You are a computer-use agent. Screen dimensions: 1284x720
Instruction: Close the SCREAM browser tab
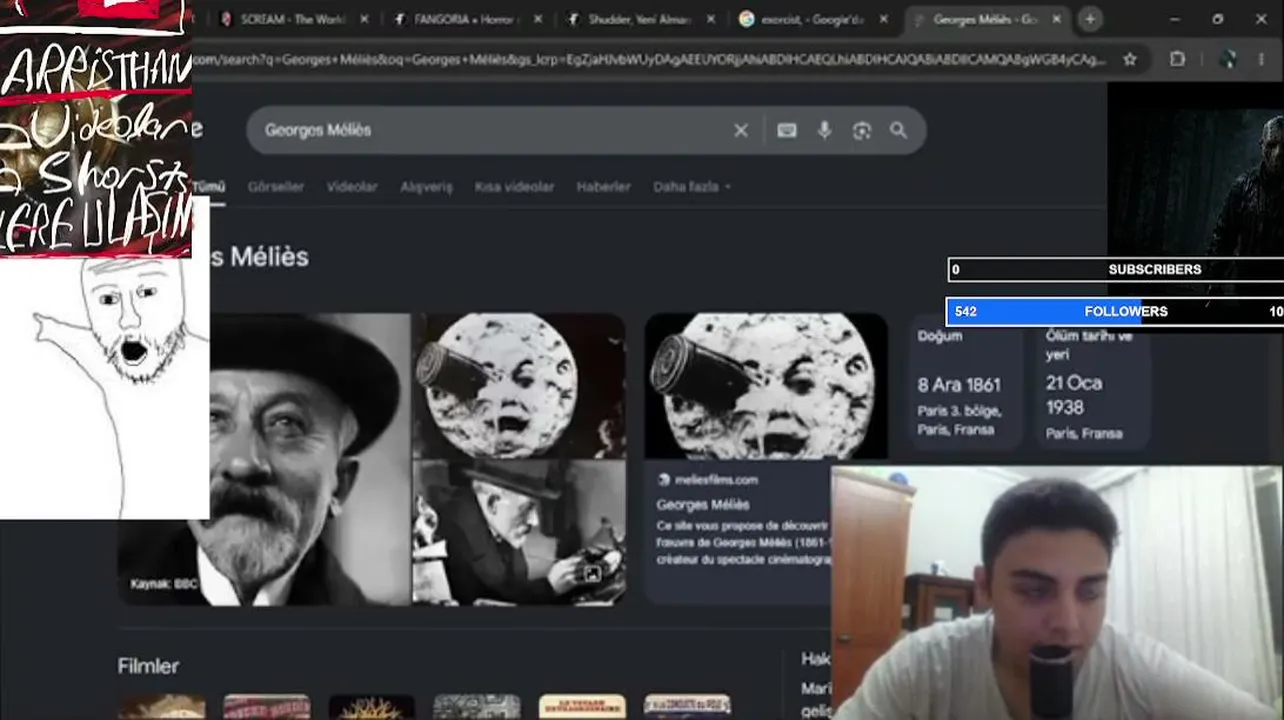click(364, 19)
